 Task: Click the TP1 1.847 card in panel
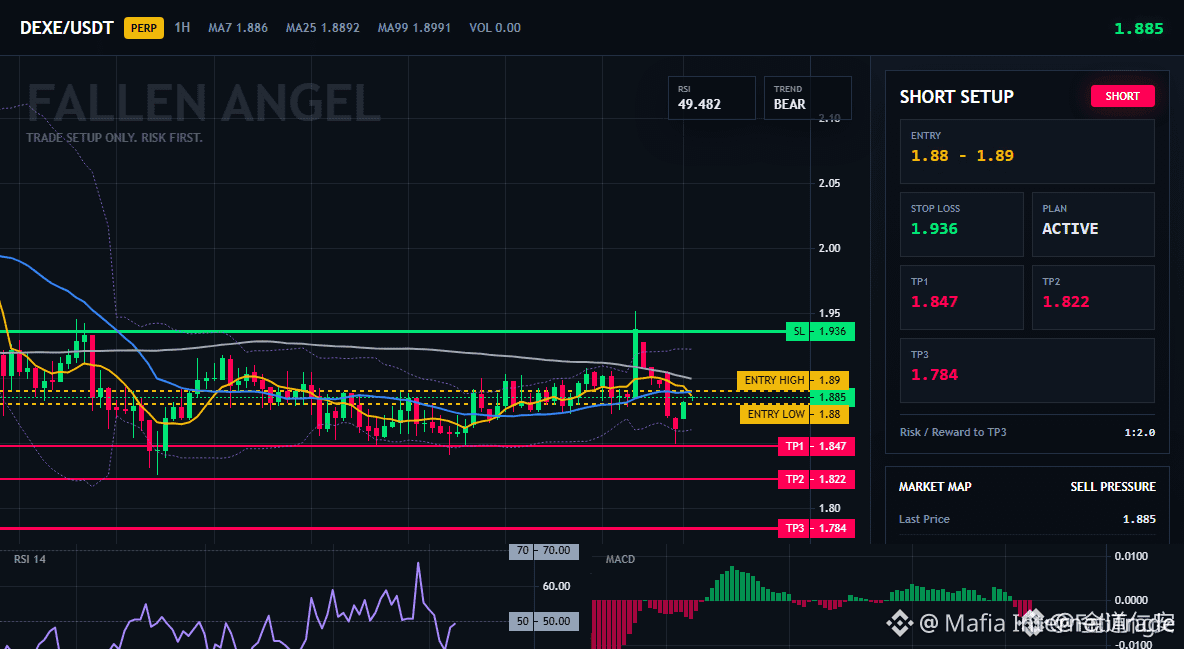[x=961, y=297]
